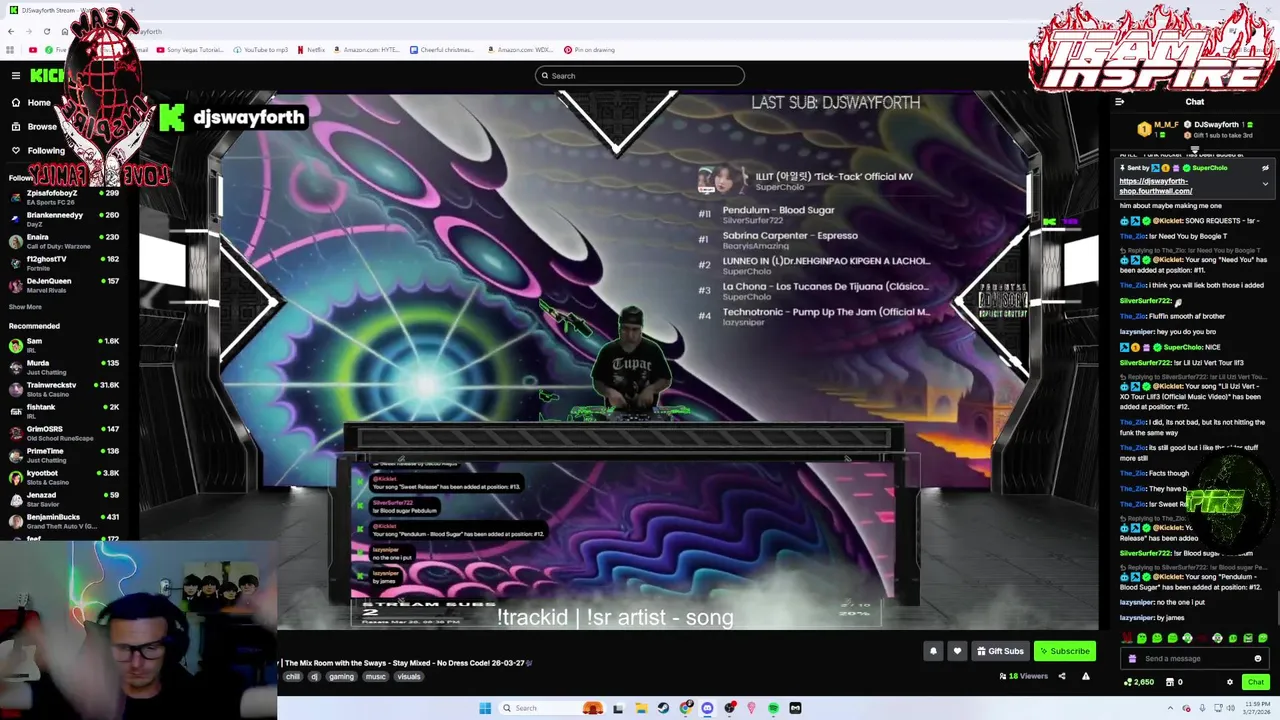This screenshot has height=720, width=1280.
Task: Expand Show More followed channels
Action: tap(25, 307)
